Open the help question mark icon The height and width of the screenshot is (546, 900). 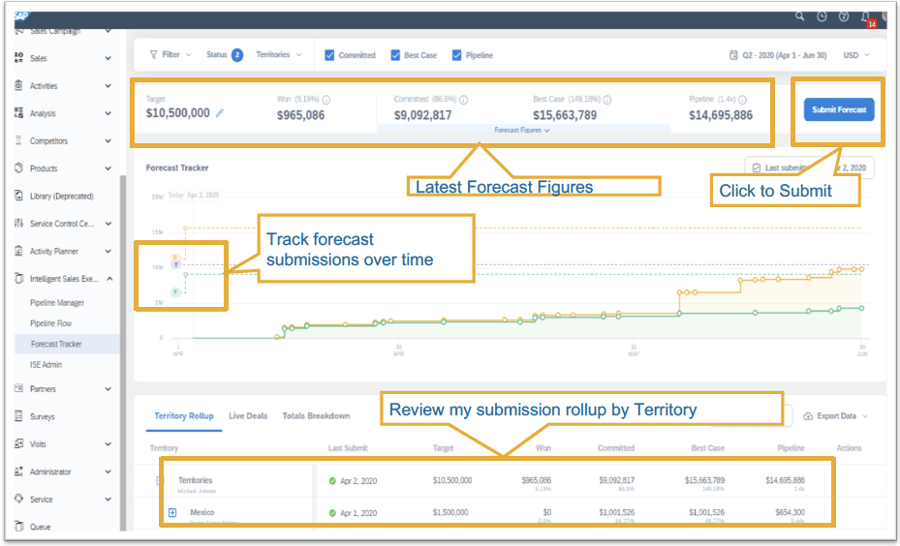pyautogui.click(x=843, y=16)
